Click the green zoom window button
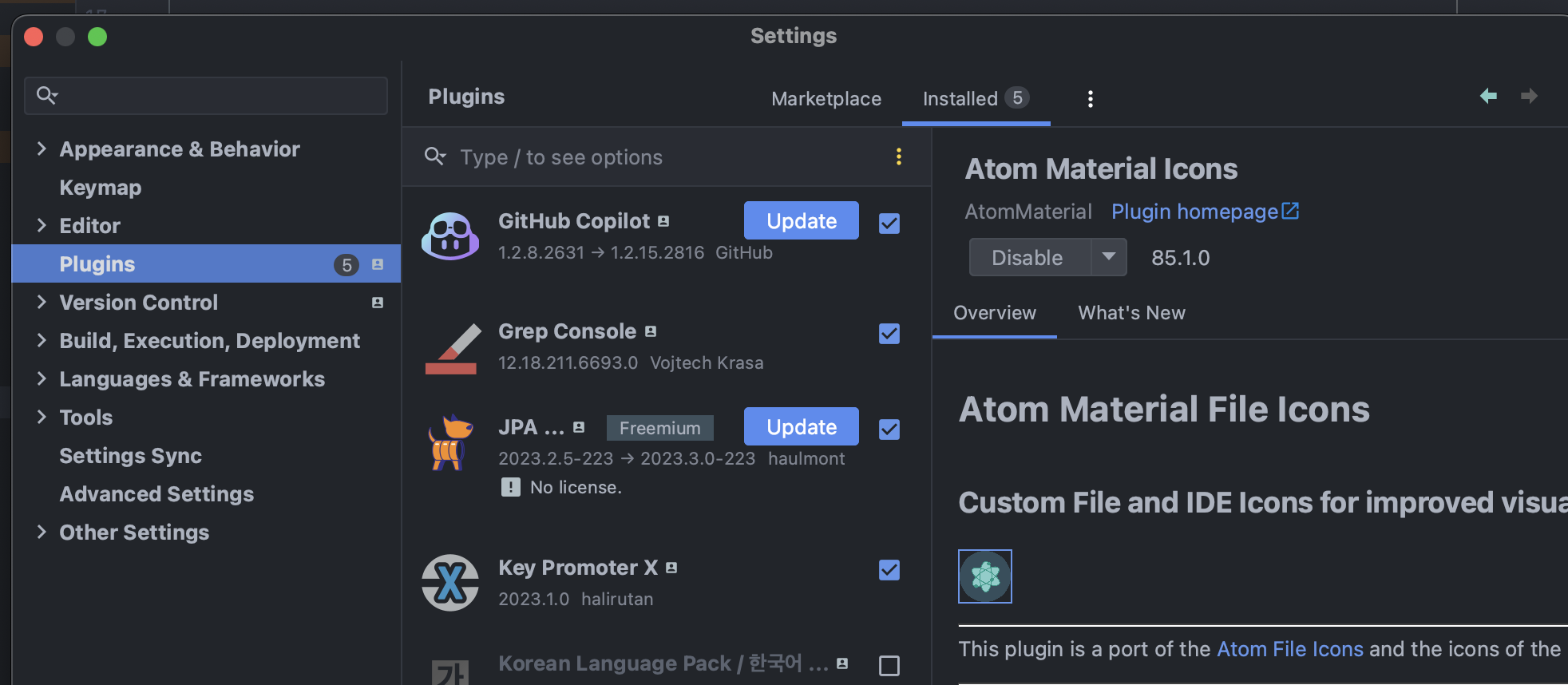This screenshot has height=685, width=1568. [97, 37]
